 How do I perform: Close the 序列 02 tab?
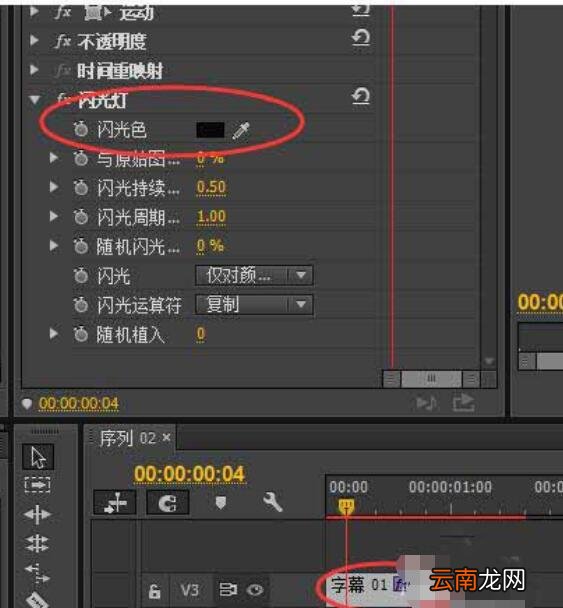[x=166, y=437]
